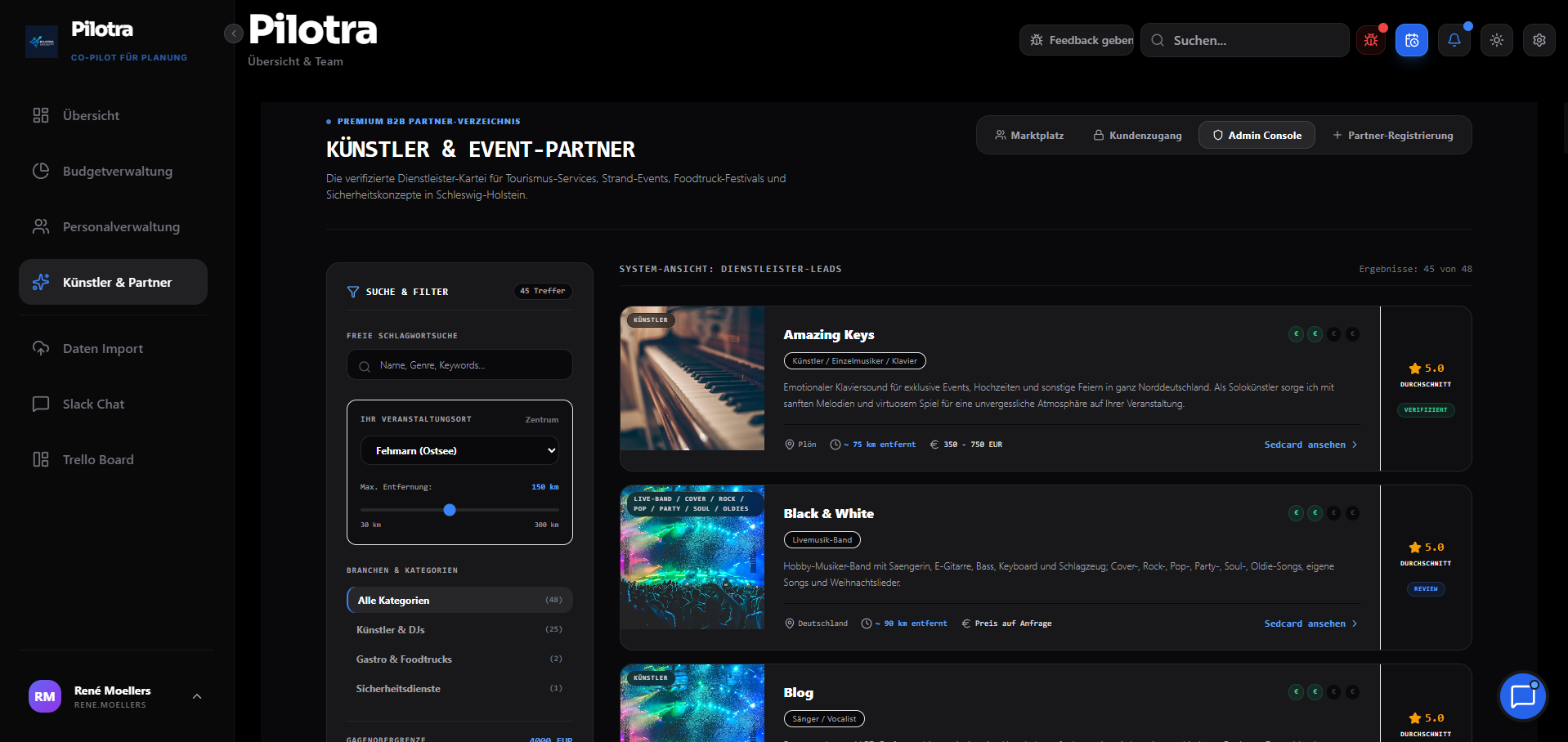Click the location pin icon next to Deutschland

click(790, 624)
